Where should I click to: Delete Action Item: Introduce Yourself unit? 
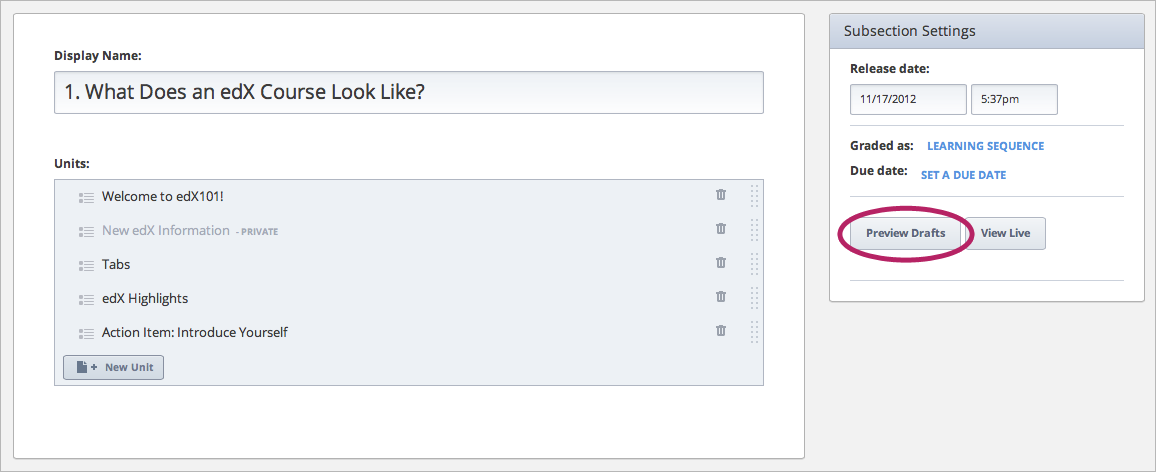(721, 331)
